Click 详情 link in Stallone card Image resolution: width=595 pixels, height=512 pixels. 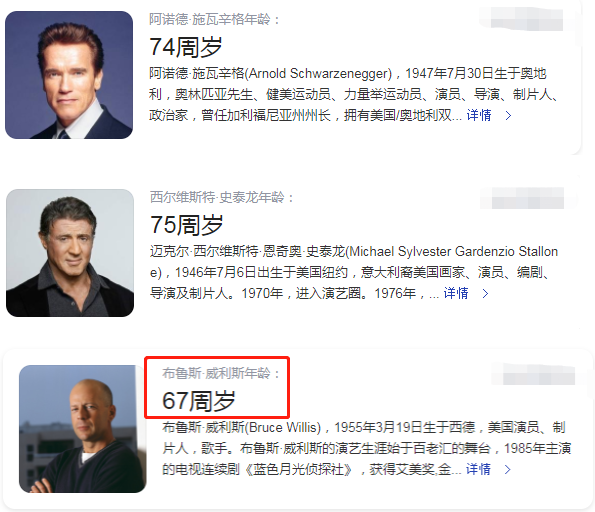[456, 293]
